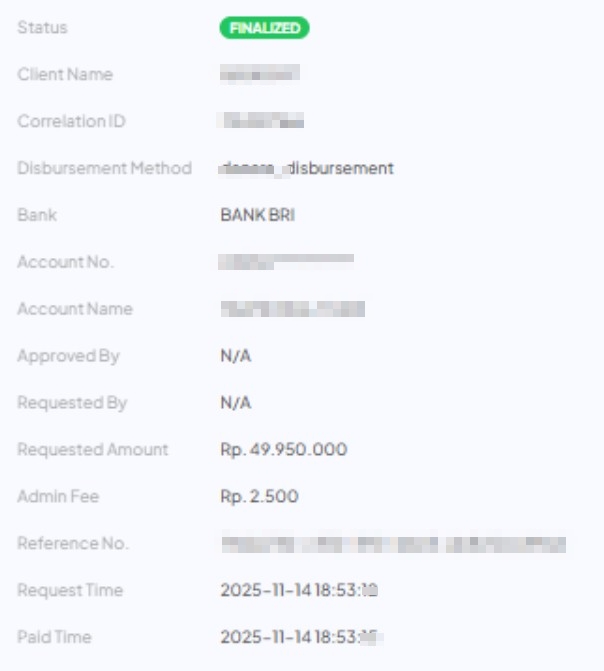Viewport: 604px width, 671px height.
Task: Click the Rp. 49.950.000 requested amount
Action: (x=283, y=450)
